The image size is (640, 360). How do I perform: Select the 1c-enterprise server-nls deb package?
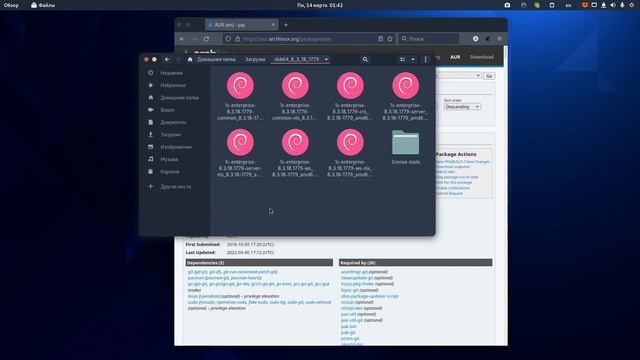pos(240,153)
